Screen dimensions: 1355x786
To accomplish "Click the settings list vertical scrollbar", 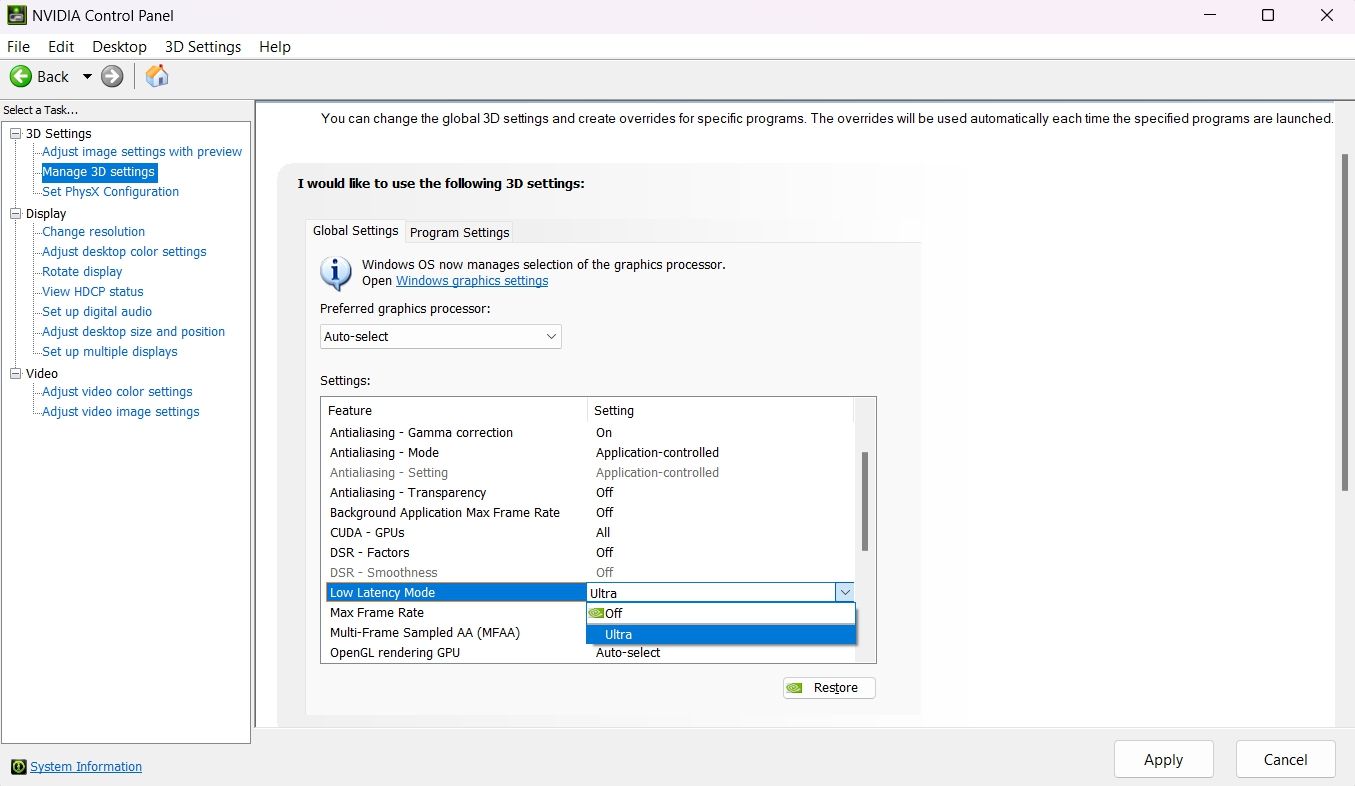I will 865,500.
